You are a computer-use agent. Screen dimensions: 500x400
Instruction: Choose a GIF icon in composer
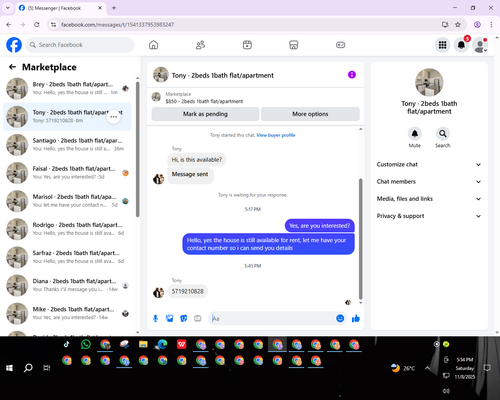click(x=198, y=319)
